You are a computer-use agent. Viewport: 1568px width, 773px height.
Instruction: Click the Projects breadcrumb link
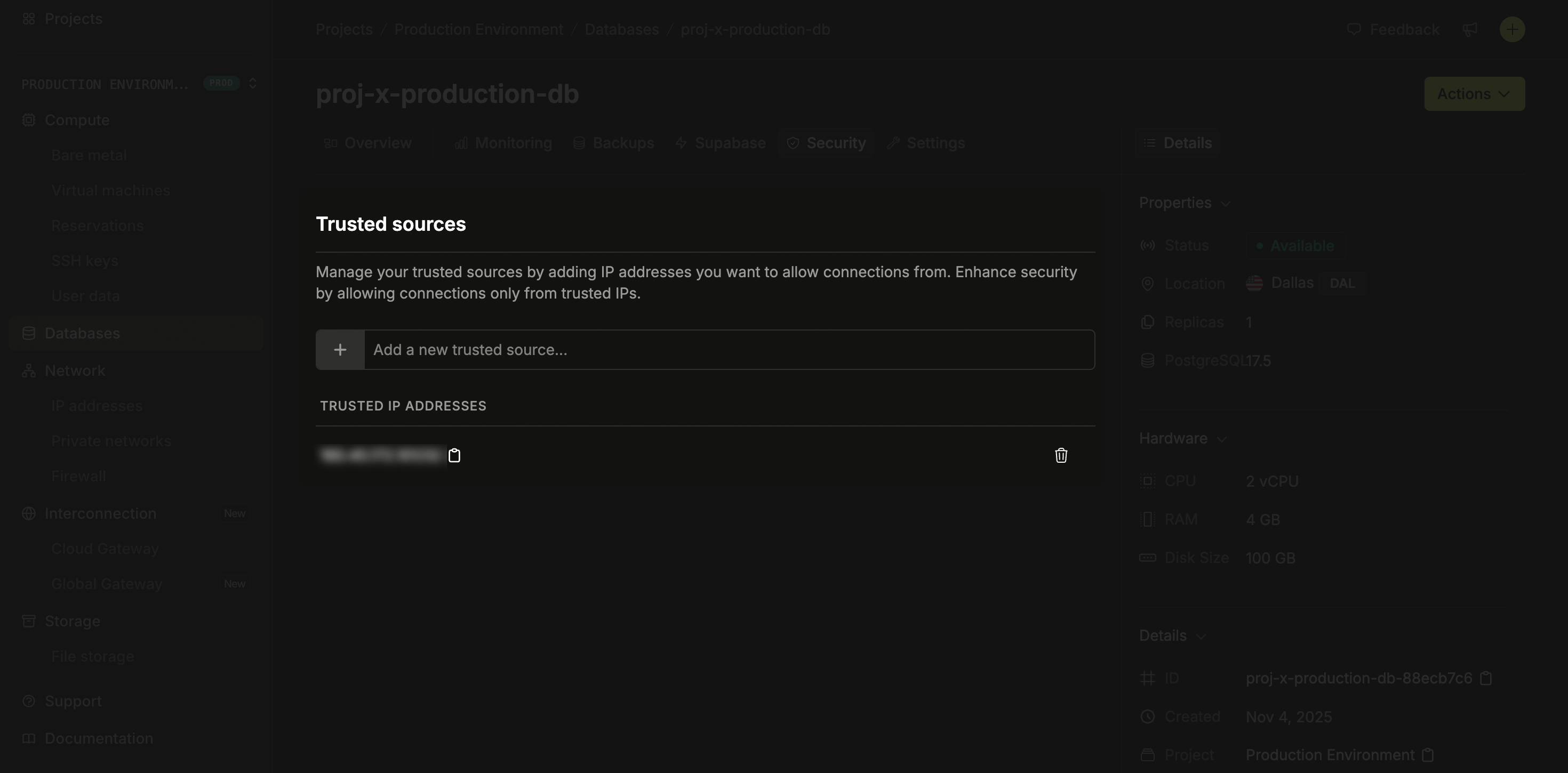pyautogui.click(x=343, y=29)
